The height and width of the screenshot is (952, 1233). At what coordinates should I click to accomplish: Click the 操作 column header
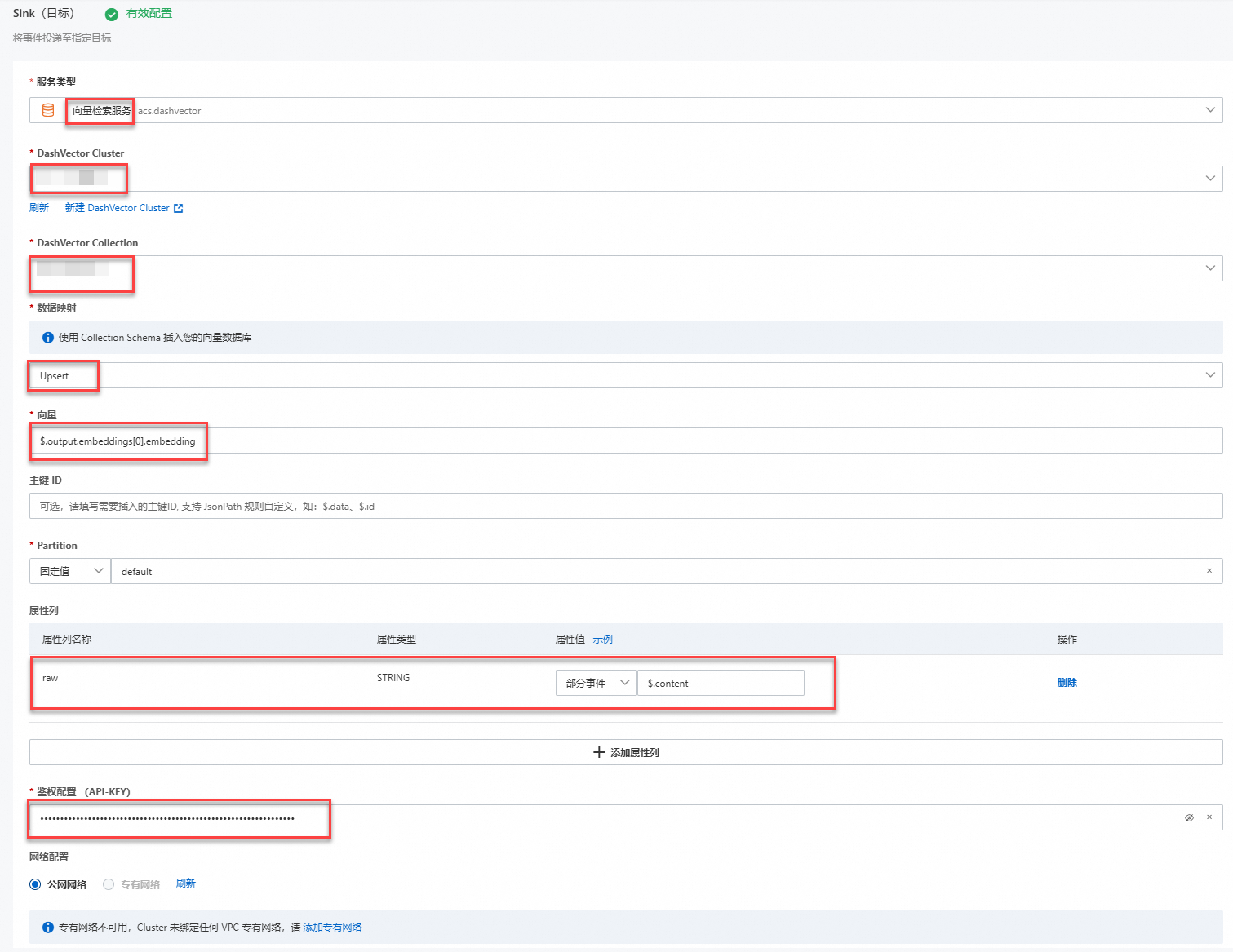[x=1067, y=640]
